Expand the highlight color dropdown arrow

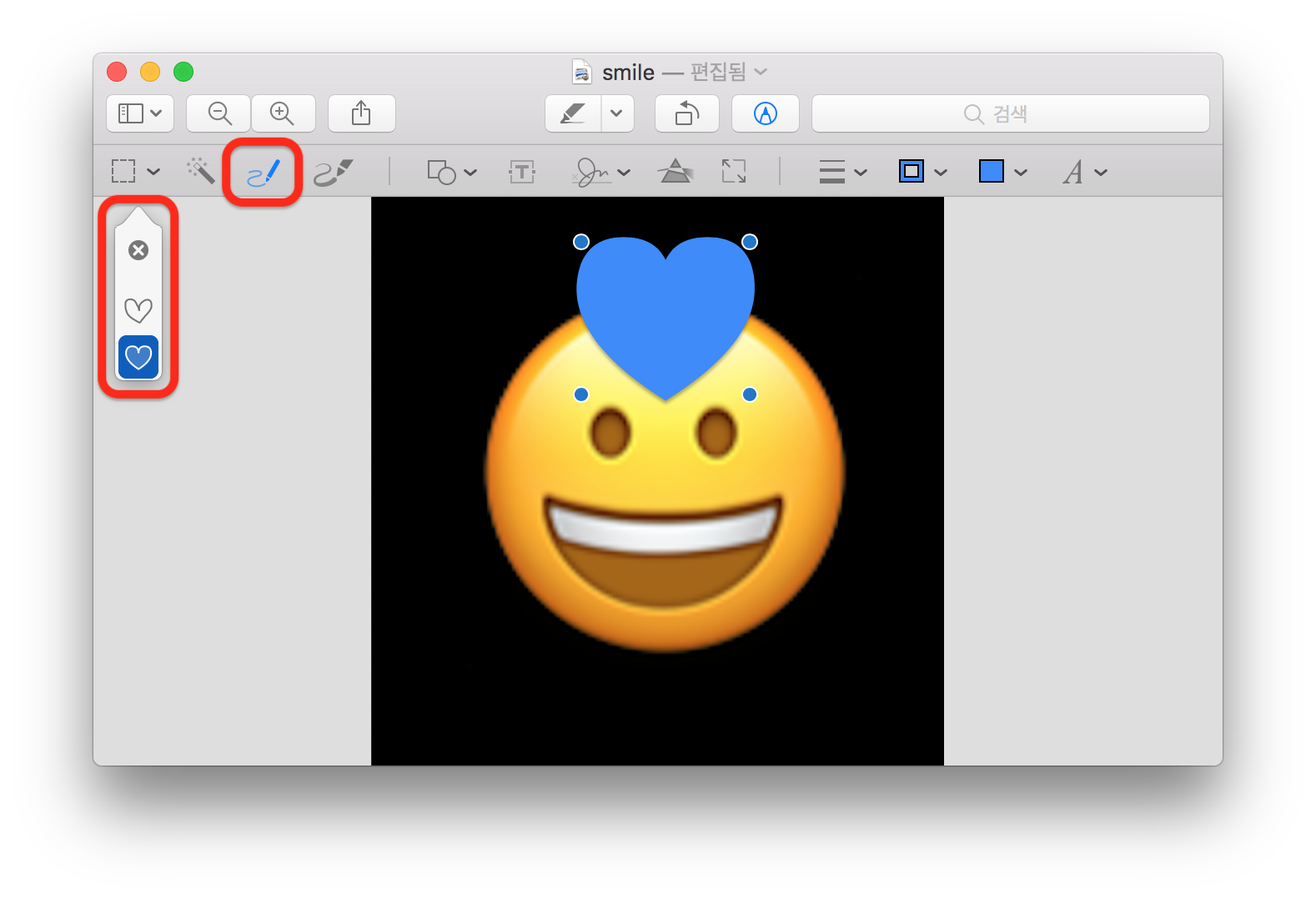617,113
